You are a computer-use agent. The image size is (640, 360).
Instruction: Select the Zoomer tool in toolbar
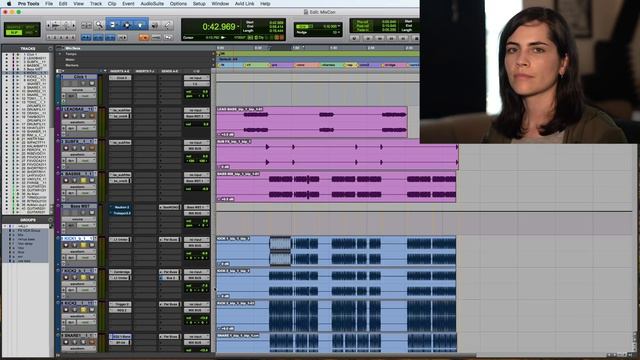point(99,25)
